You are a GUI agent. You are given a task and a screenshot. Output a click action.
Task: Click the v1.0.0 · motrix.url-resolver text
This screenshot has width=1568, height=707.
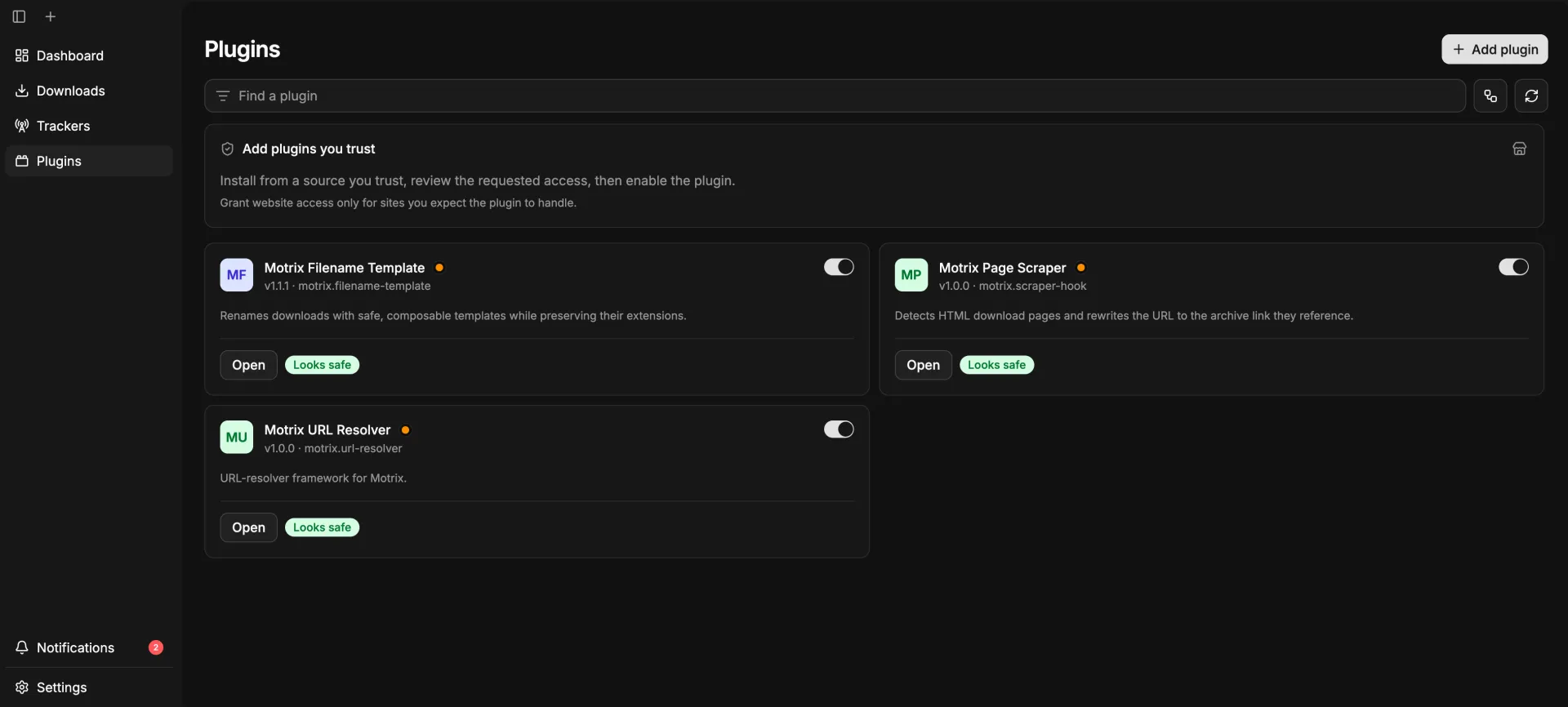[x=333, y=448]
